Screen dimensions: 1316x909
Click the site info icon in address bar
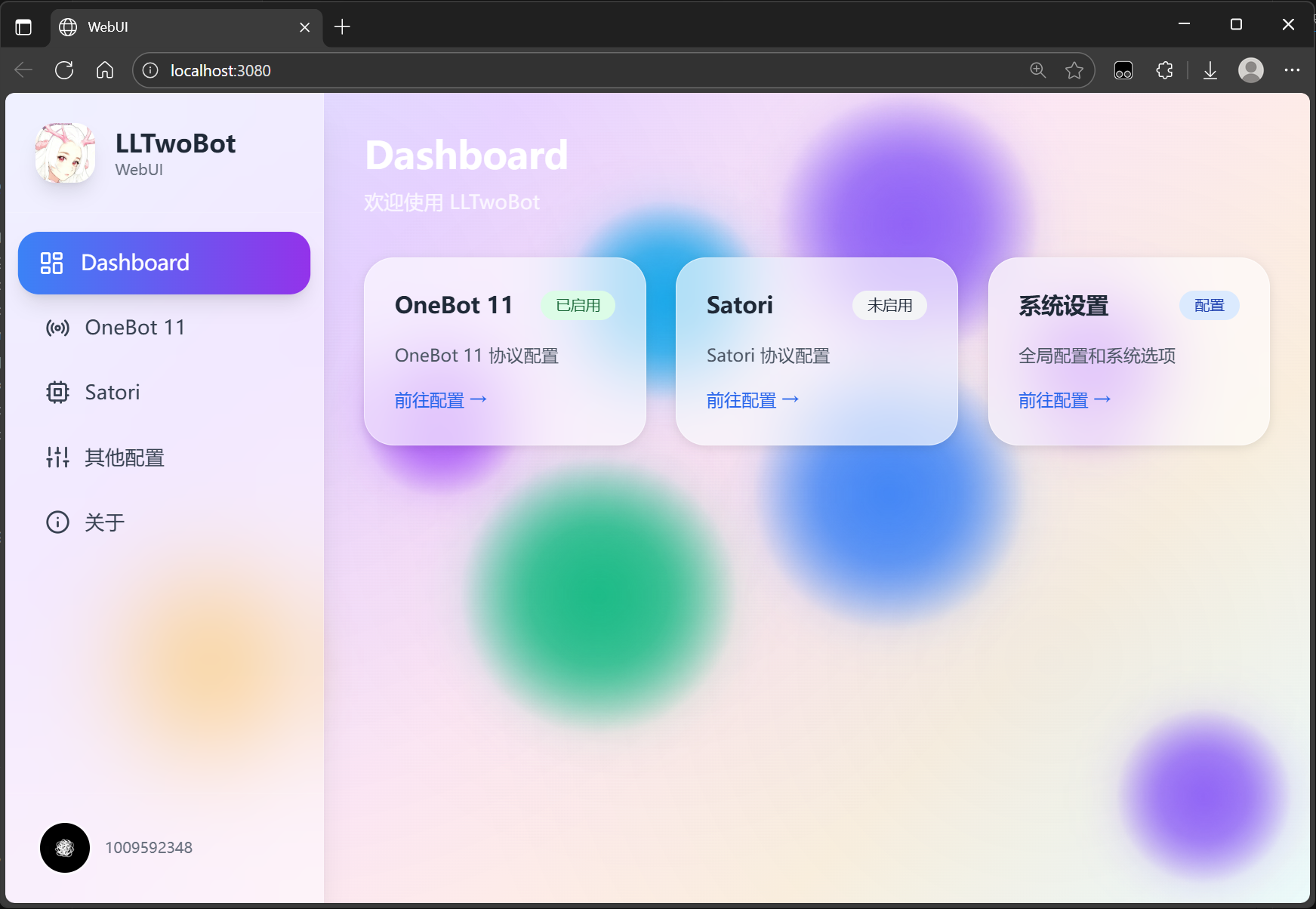pos(149,69)
